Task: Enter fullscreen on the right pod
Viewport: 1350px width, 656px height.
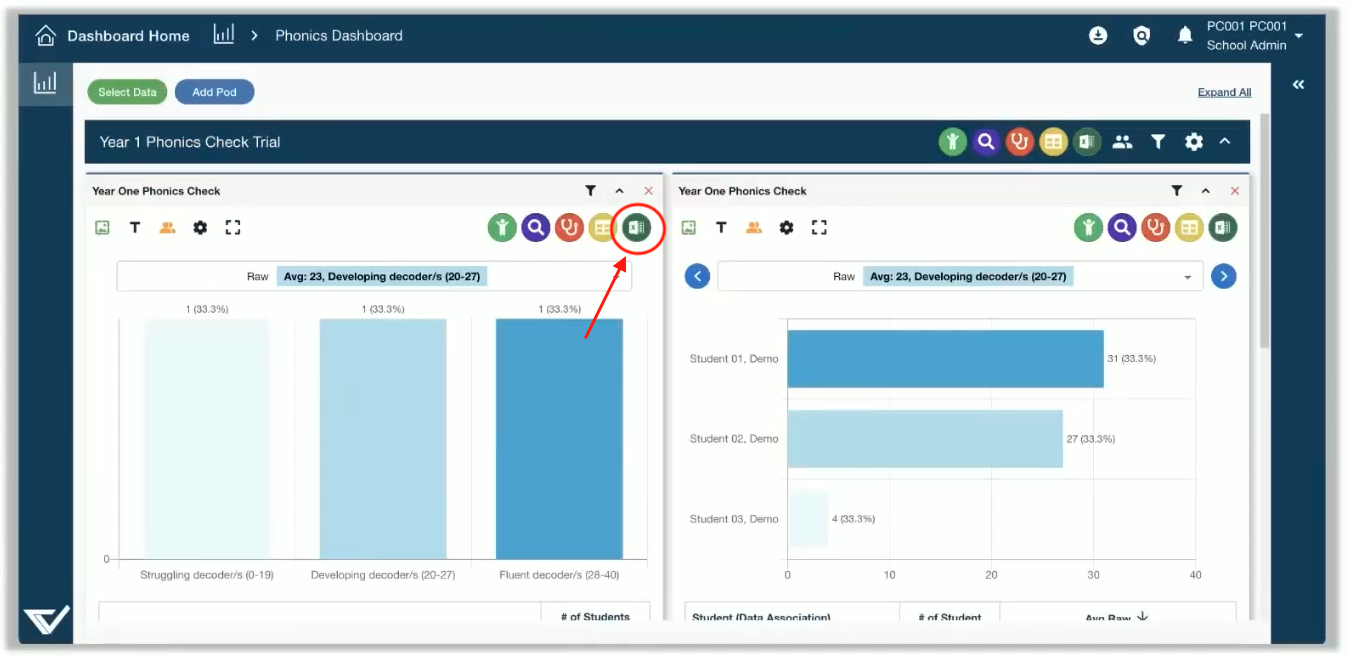Action: [x=819, y=228]
